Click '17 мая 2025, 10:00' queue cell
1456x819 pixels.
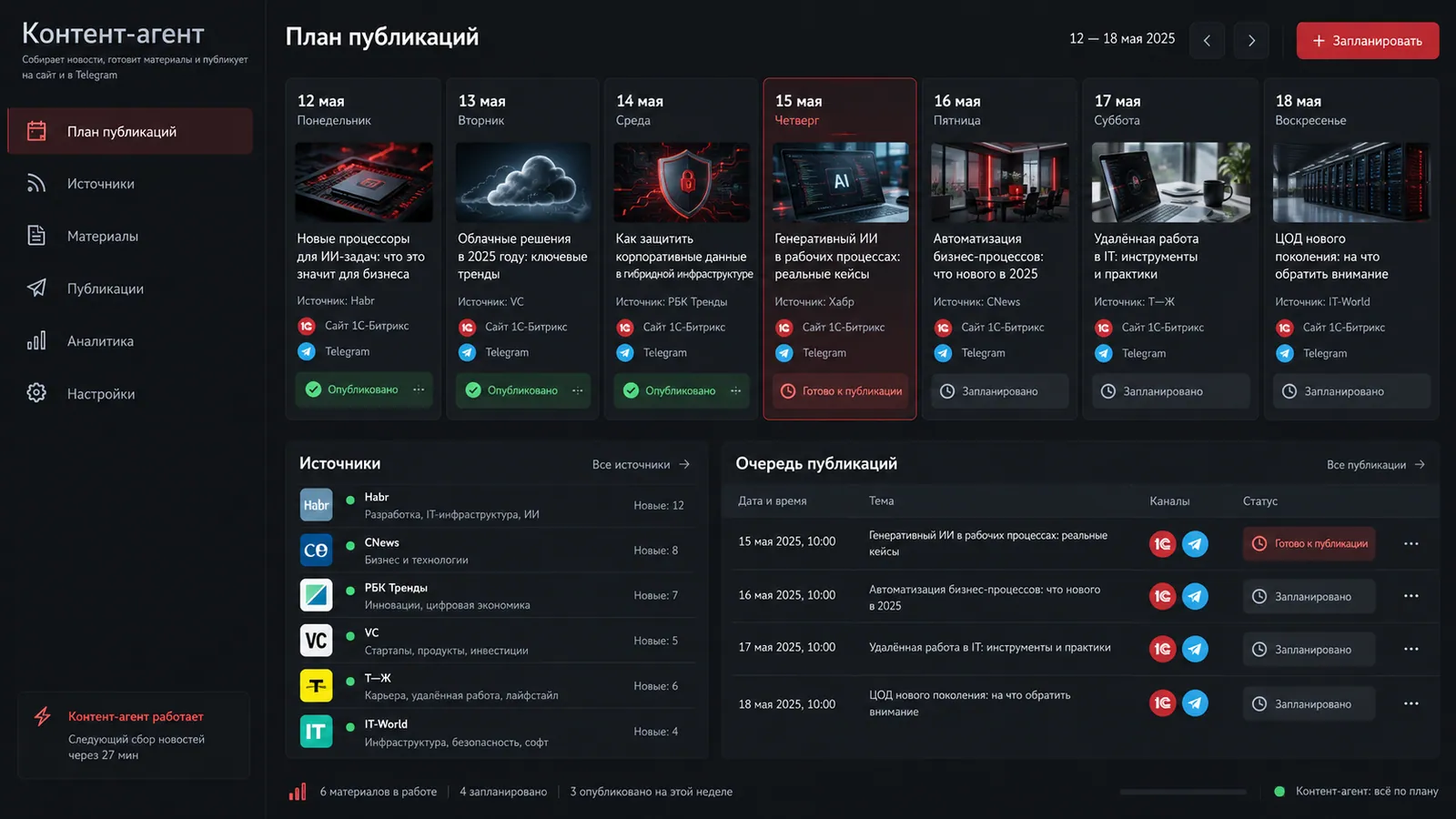coord(787,648)
